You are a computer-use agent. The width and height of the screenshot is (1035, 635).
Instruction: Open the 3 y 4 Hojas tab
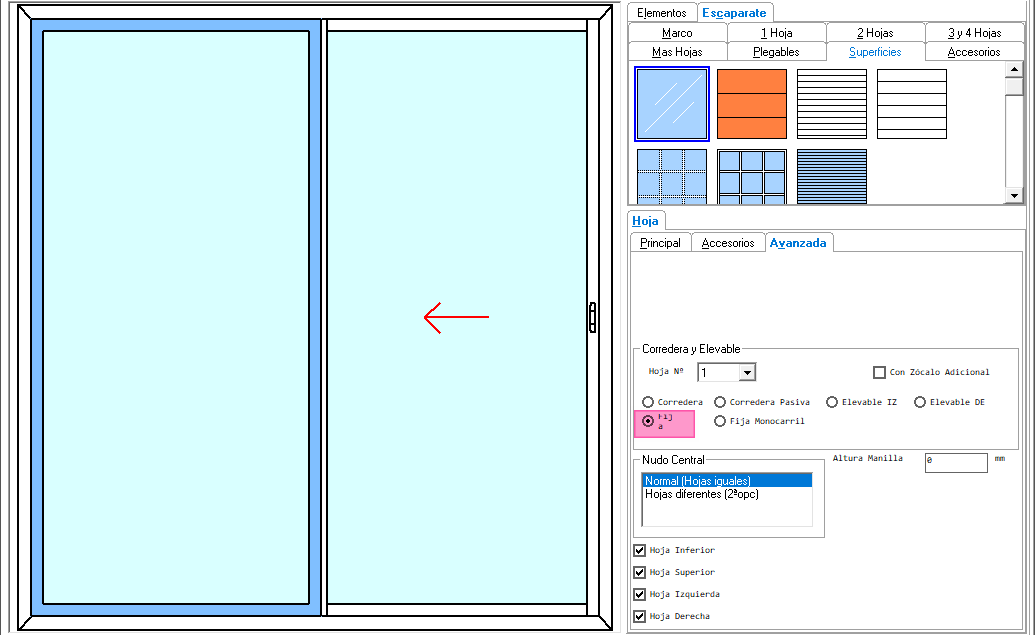point(974,32)
